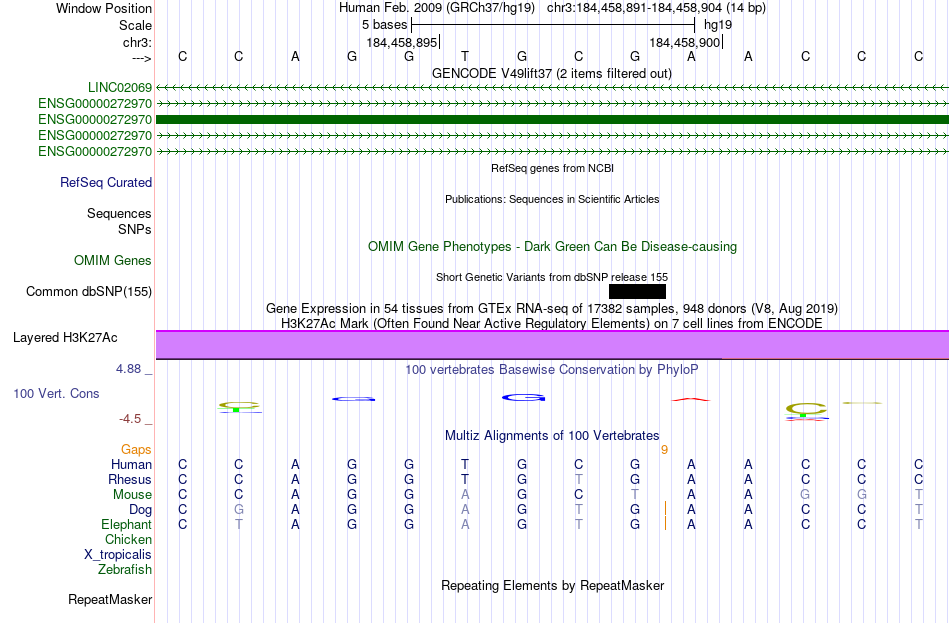Select the Elephant alignment row label
950x623 pixels.
126,525
